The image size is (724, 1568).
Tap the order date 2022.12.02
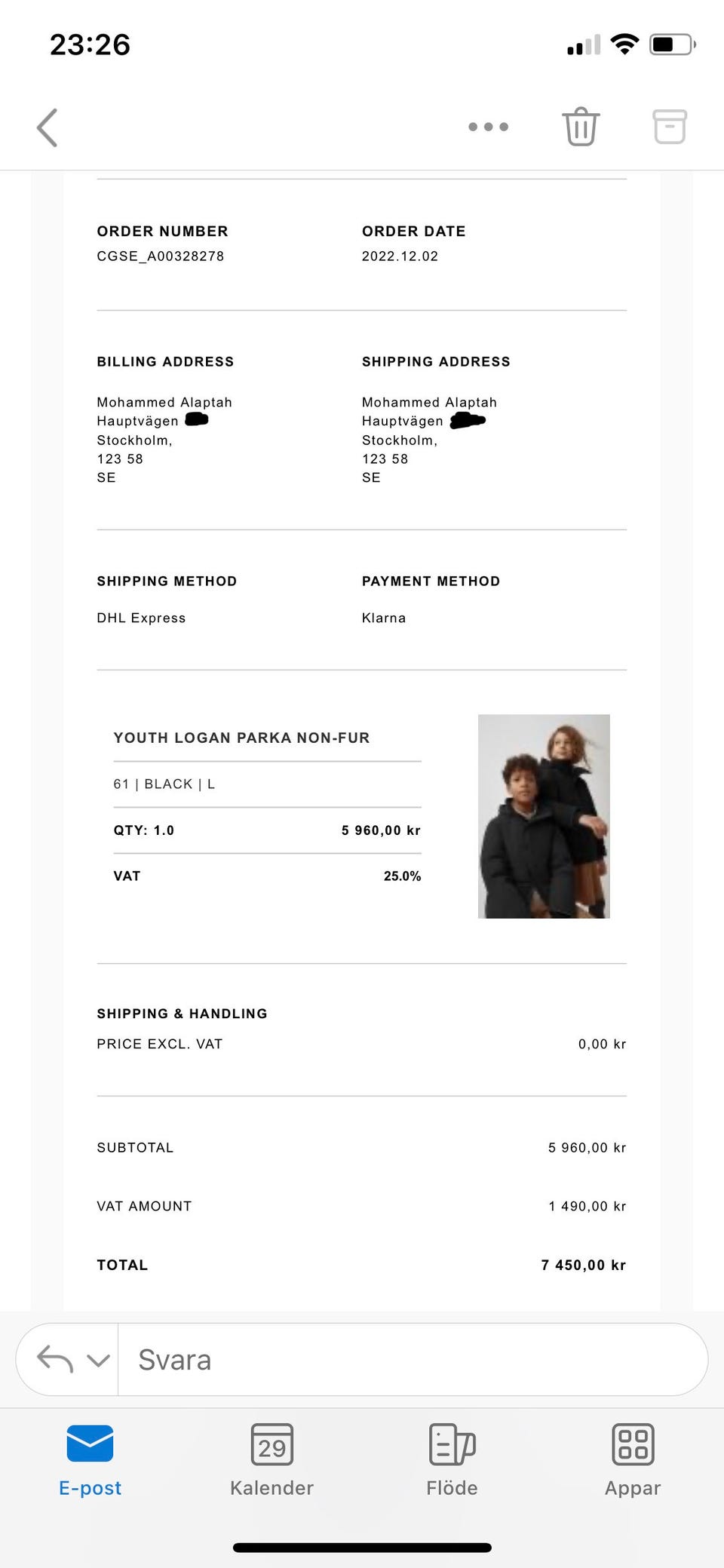point(400,256)
